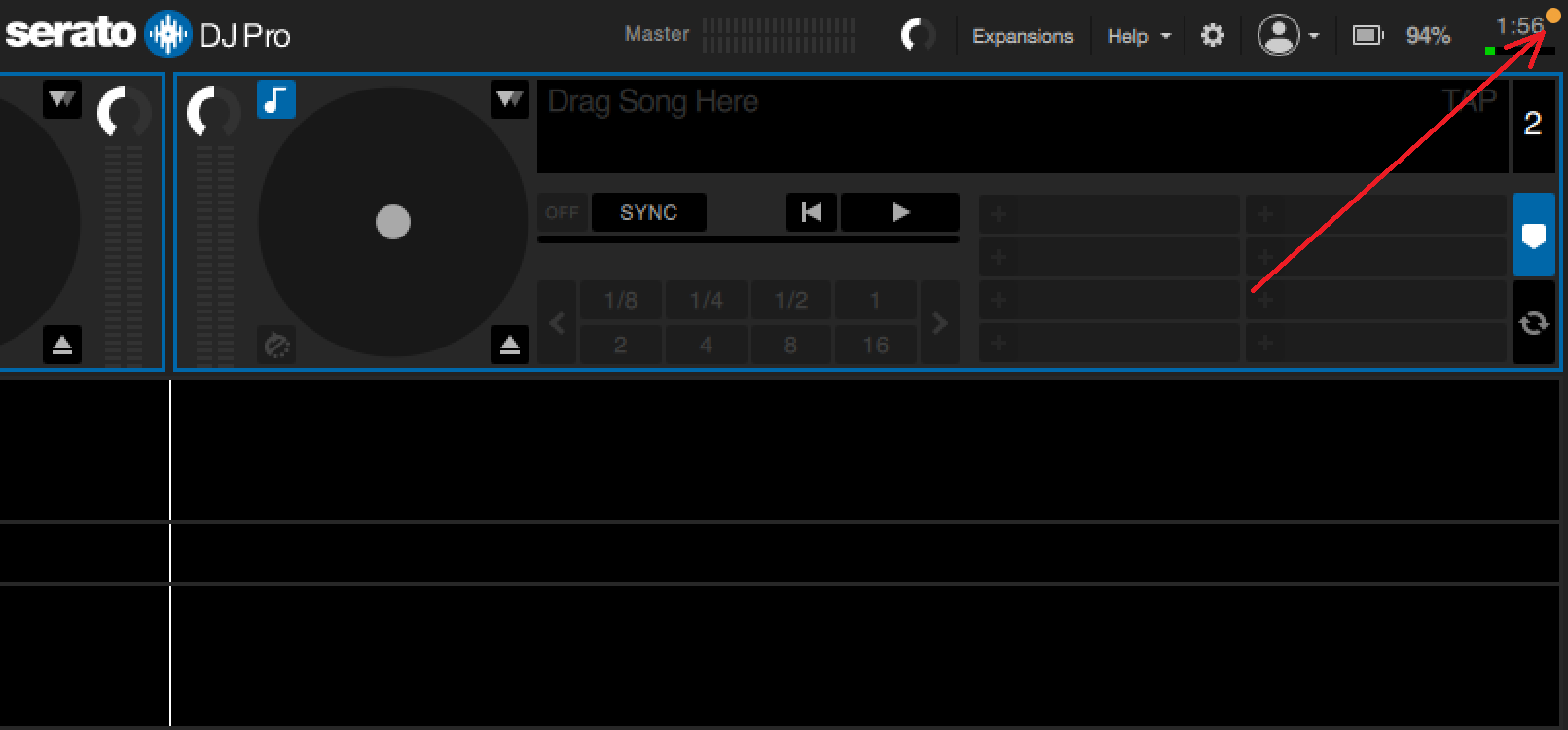This screenshot has width=1568, height=730.
Task: Expand the deck 2 dropdown arrow
Action: (510, 99)
